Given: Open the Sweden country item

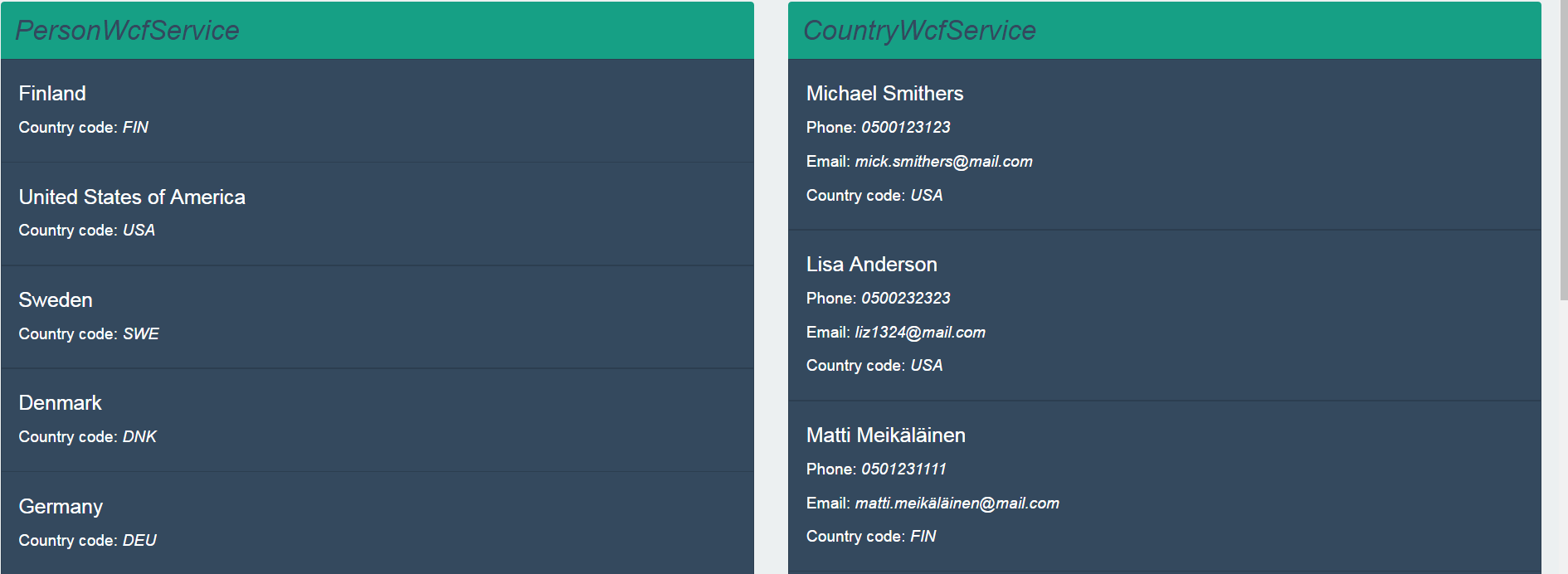Looking at the screenshot, I should tap(377, 317).
